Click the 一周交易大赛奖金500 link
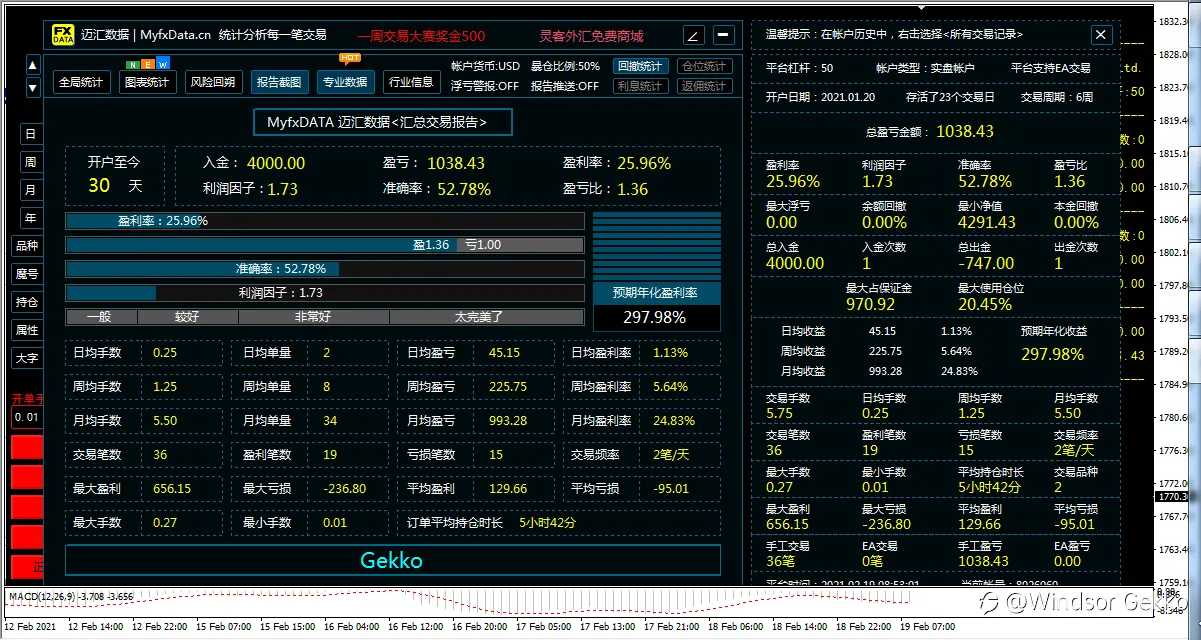 [x=421, y=36]
